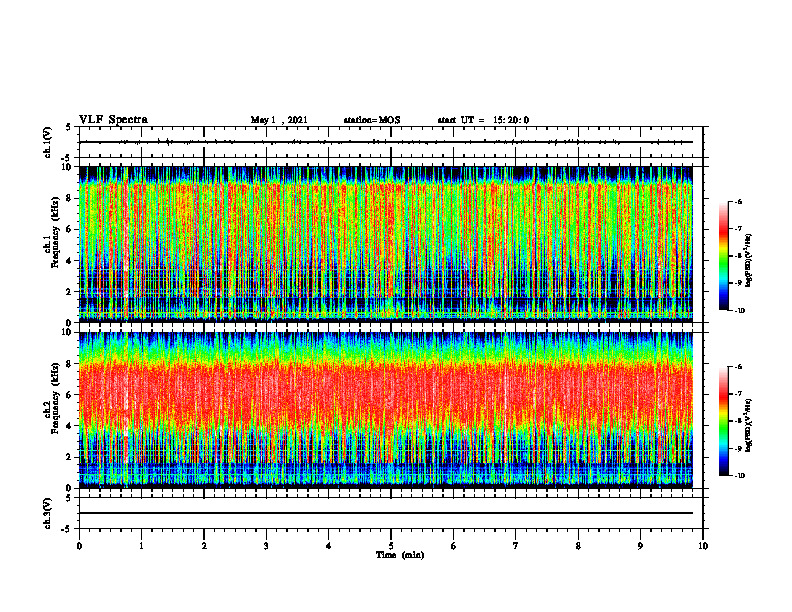Click time axis tick label "7"

(x=516, y=546)
